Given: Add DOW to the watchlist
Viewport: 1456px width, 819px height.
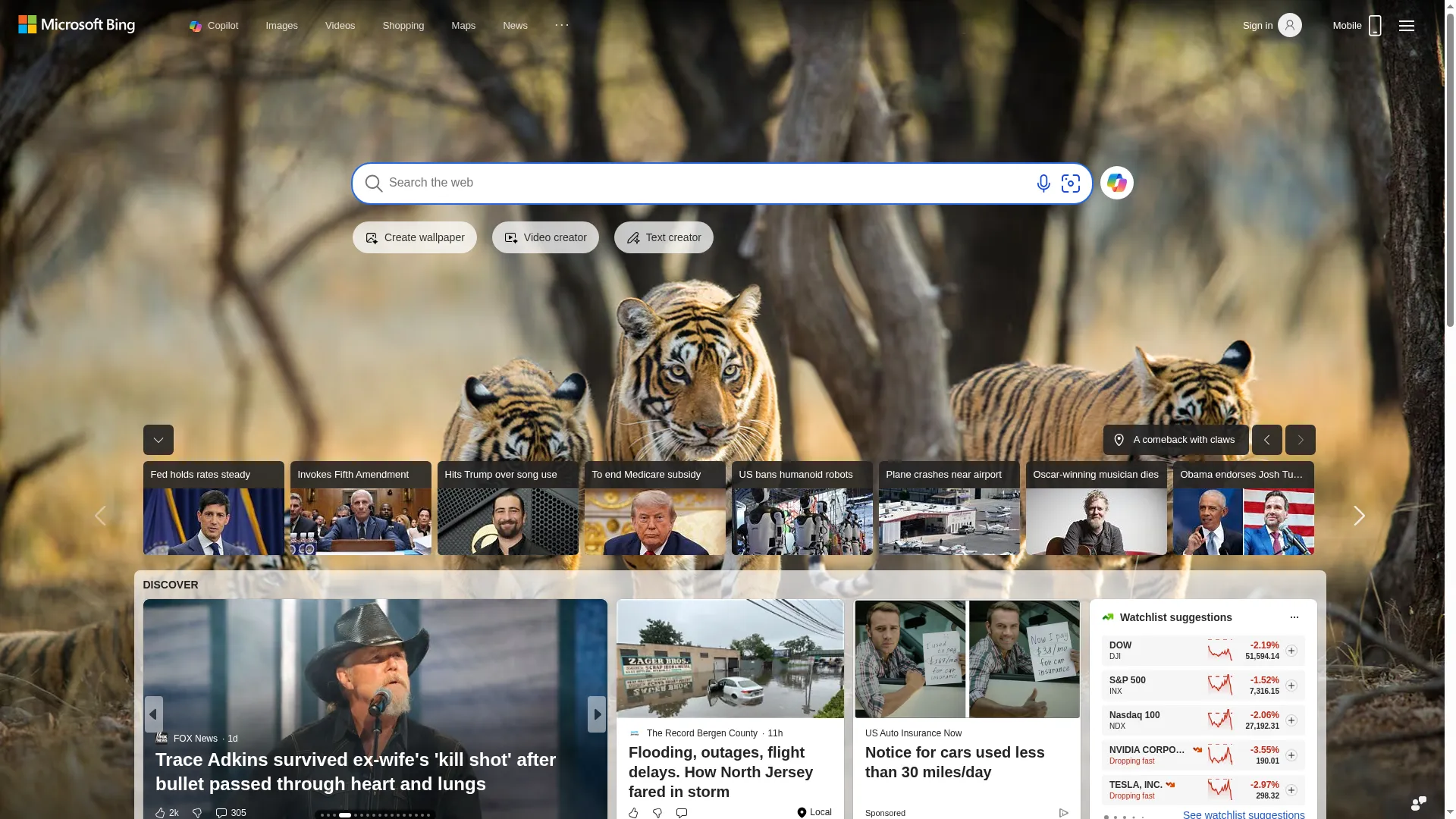Looking at the screenshot, I should click(x=1291, y=651).
